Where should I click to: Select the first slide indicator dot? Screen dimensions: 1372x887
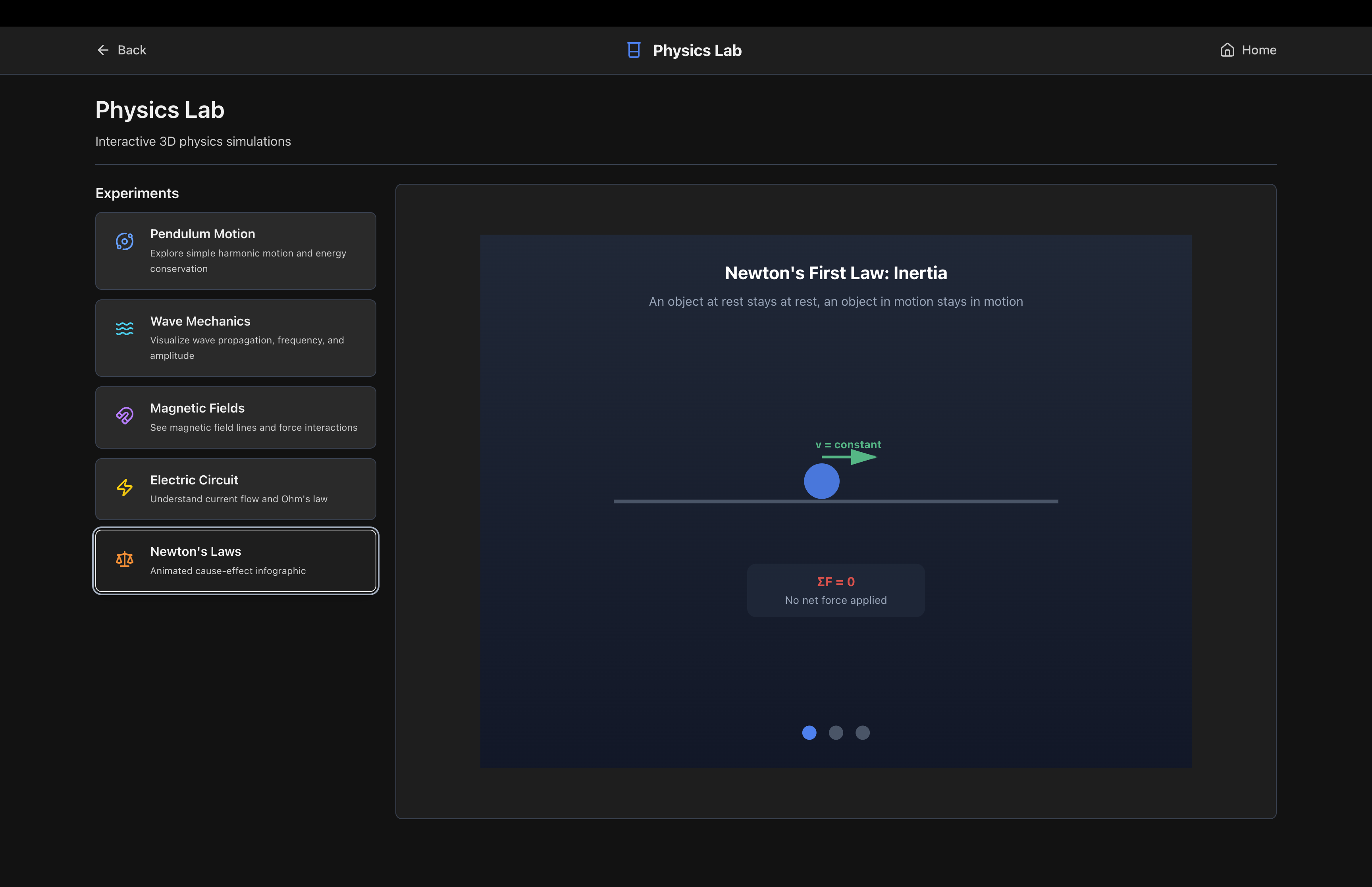[x=809, y=733]
